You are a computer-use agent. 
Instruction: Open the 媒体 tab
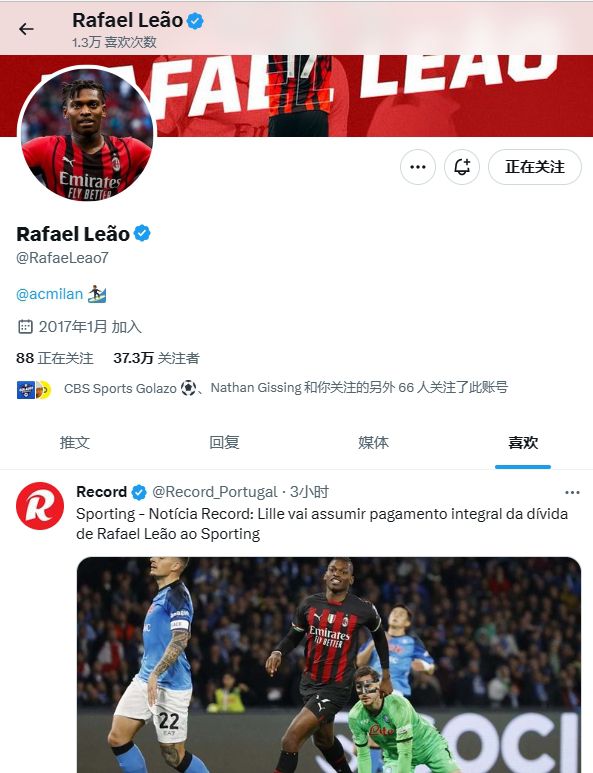(373, 442)
